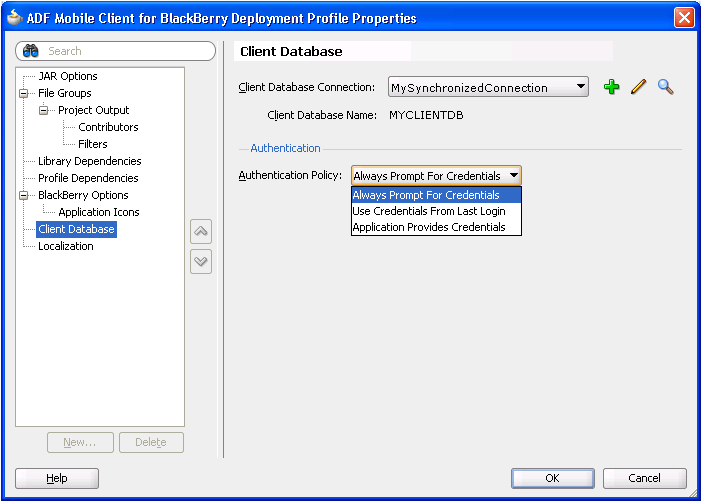This screenshot has height=501, width=701.
Task: Open Help for this dialog
Action: 57,478
